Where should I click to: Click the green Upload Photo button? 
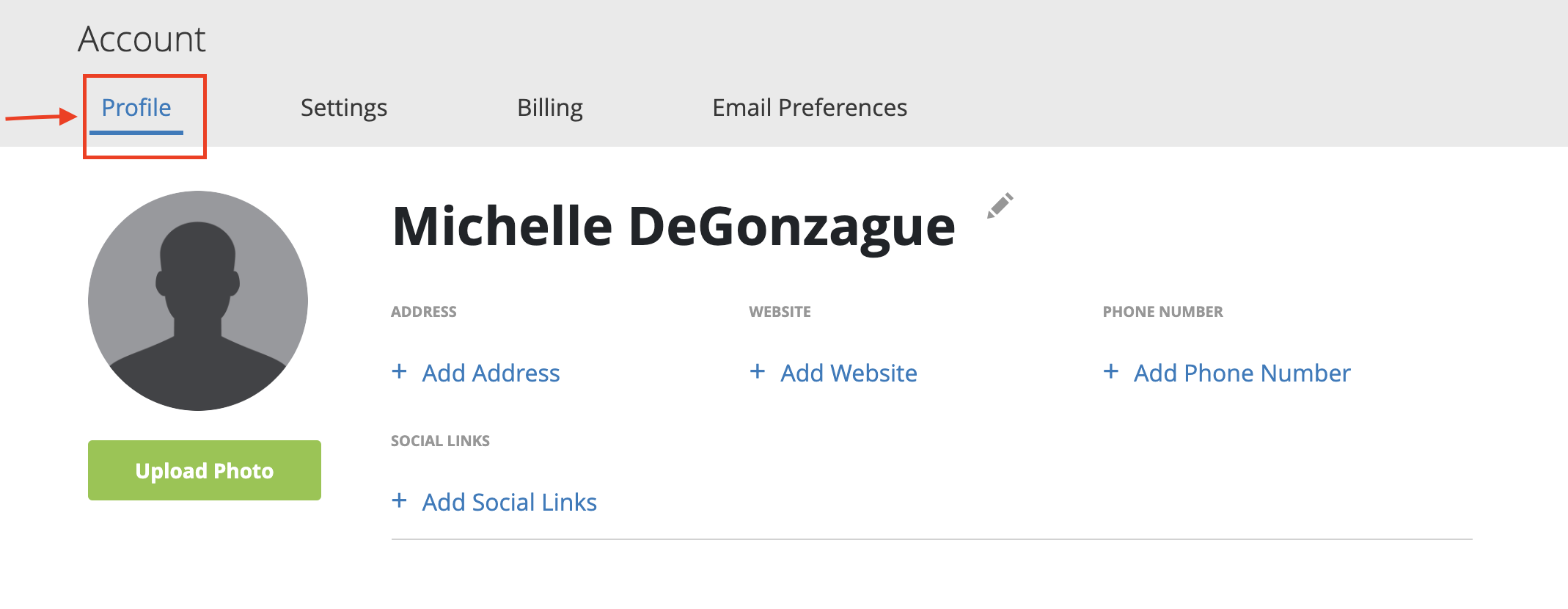tap(205, 470)
